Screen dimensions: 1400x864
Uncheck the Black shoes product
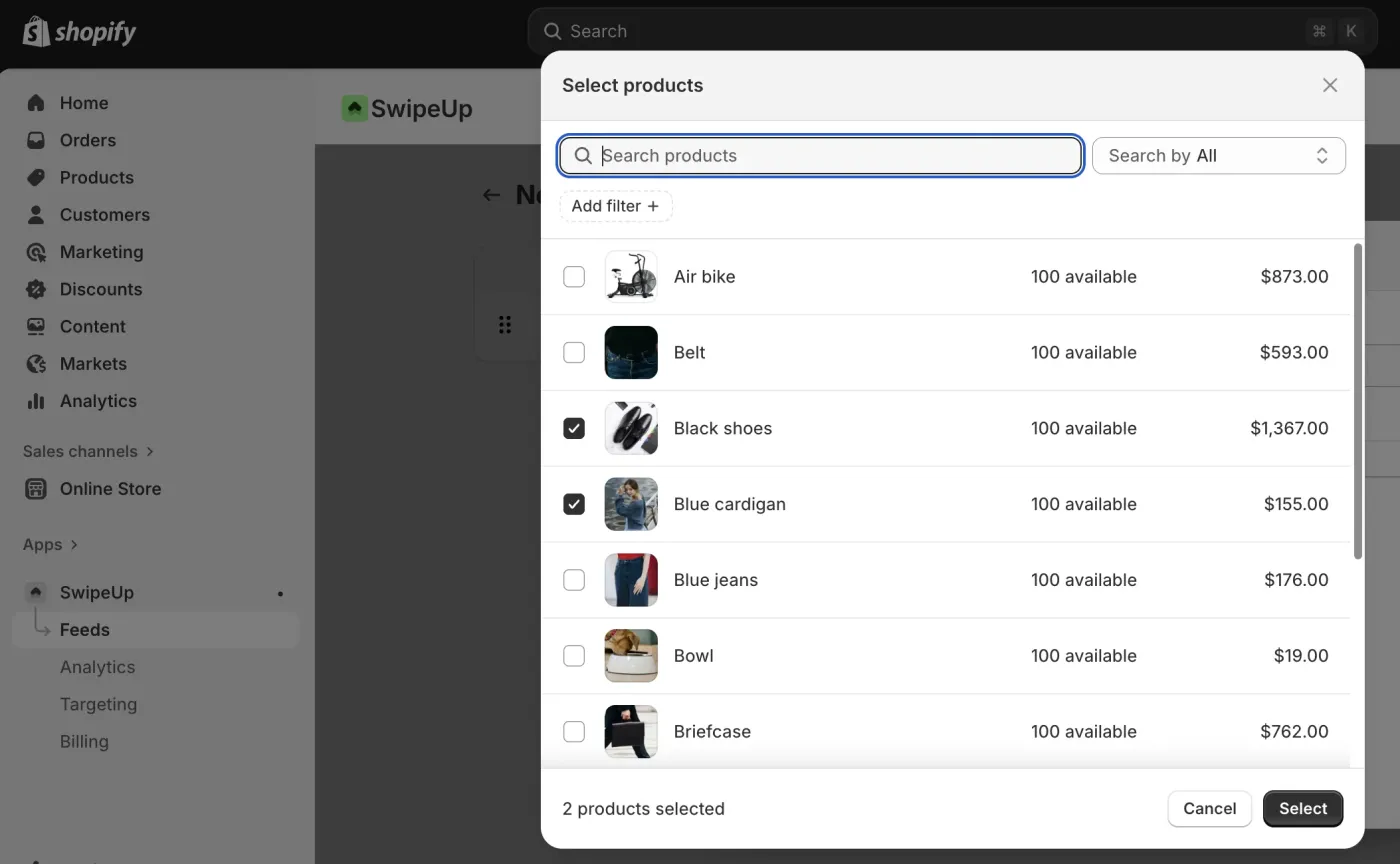click(574, 428)
